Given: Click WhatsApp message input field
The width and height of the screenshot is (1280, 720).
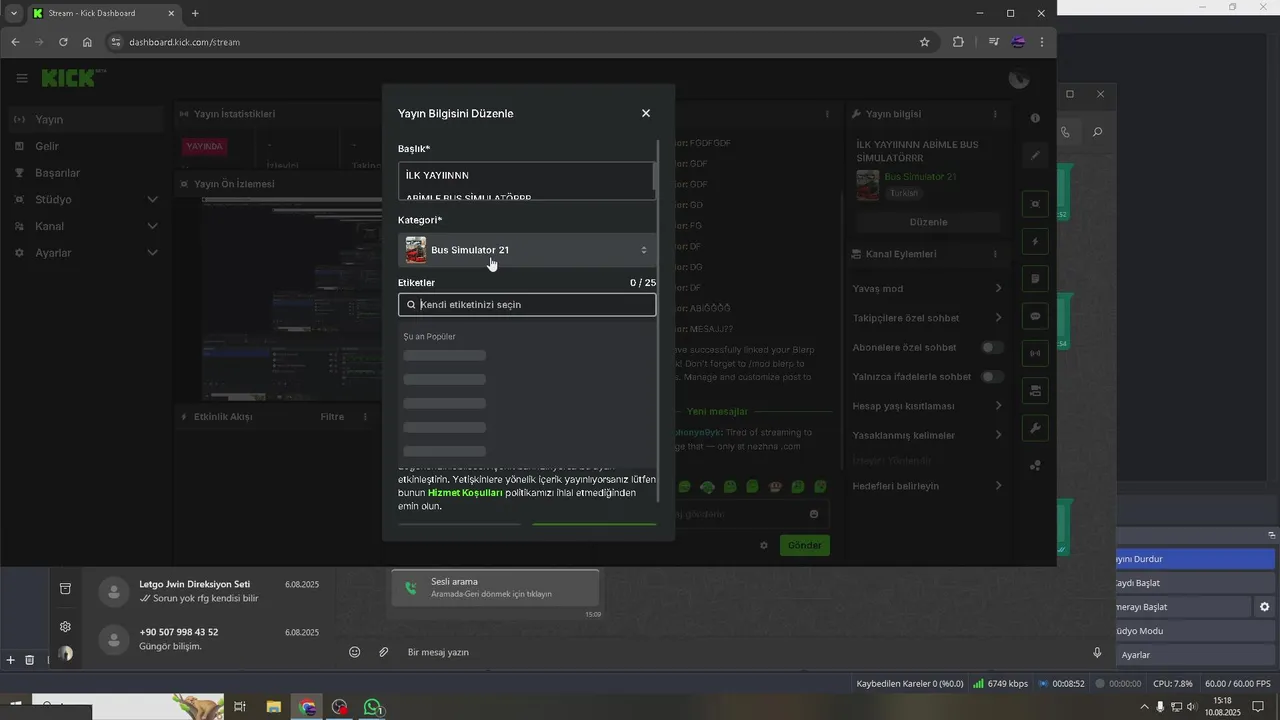Looking at the screenshot, I should tap(740, 652).
